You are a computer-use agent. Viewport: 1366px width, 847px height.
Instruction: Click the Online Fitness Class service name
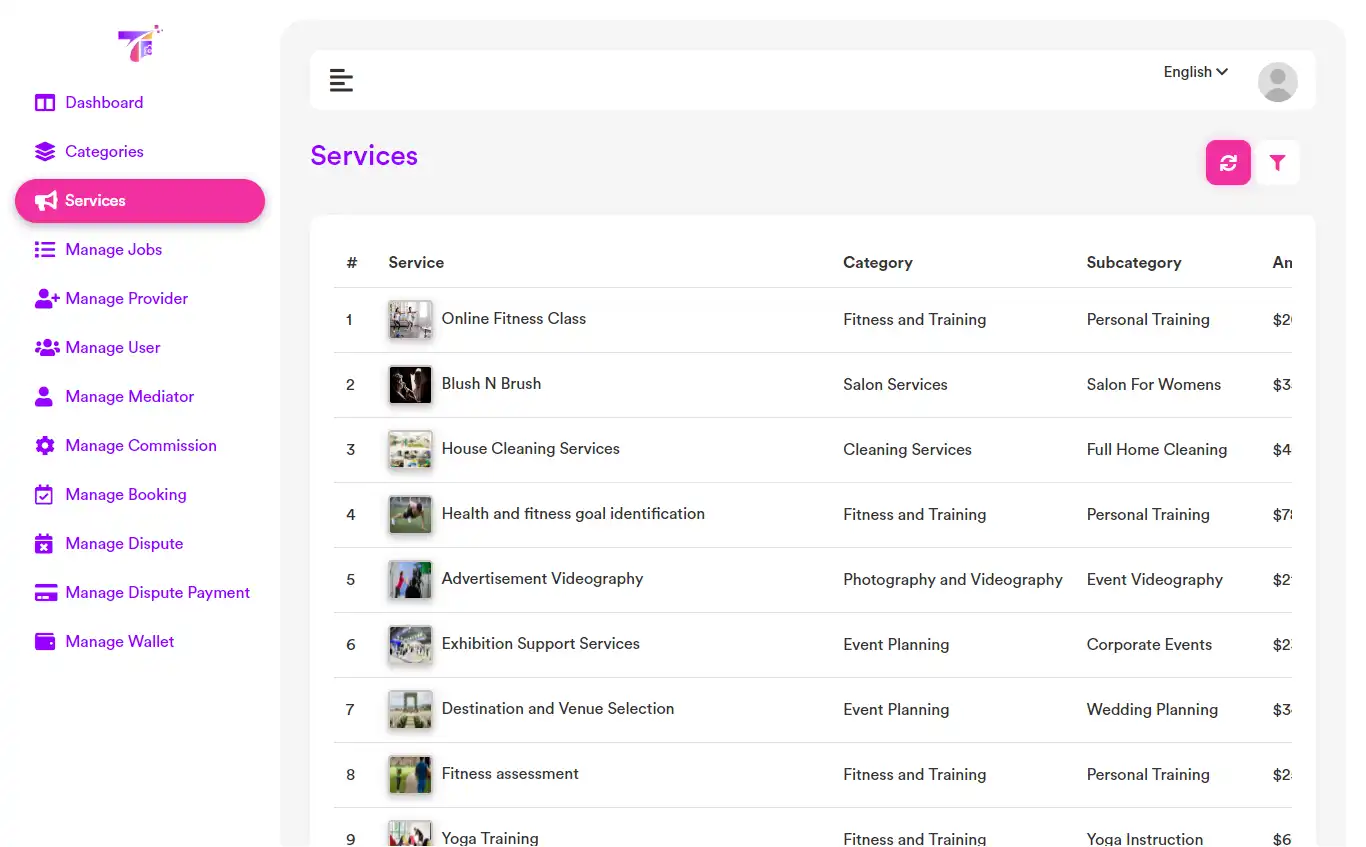(514, 319)
